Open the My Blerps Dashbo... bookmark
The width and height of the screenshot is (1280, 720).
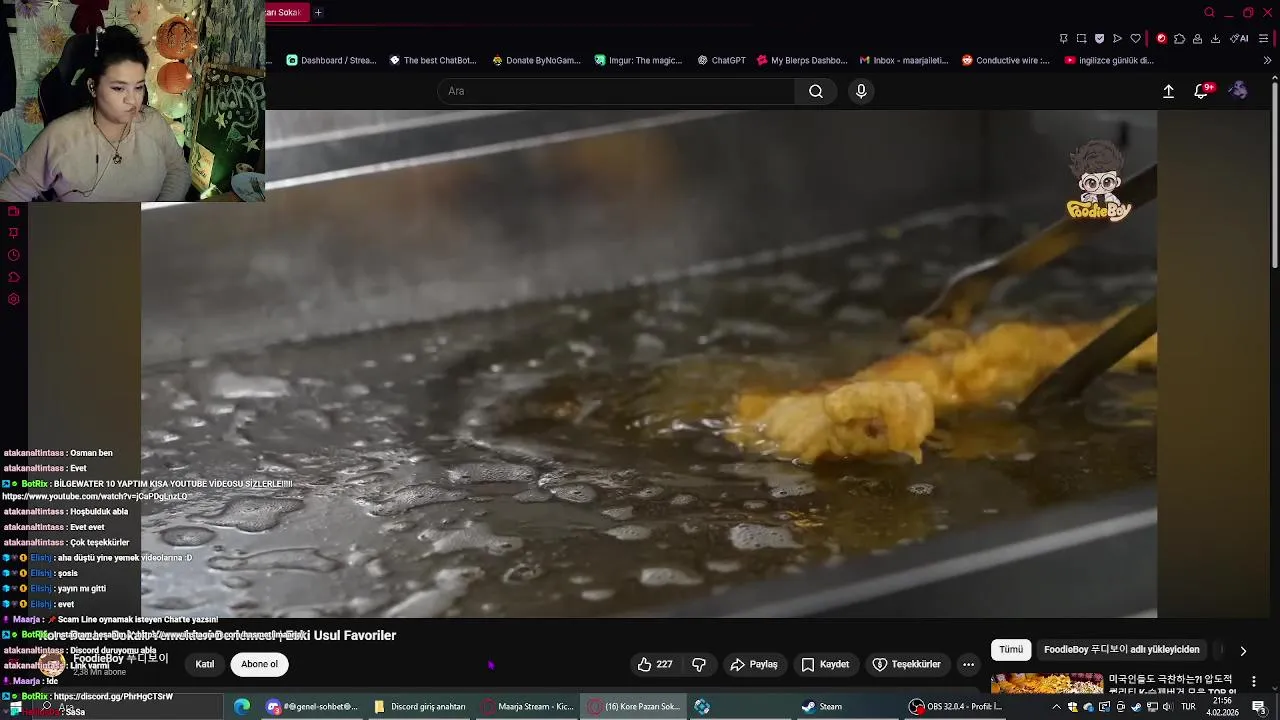[x=803, y=60]
